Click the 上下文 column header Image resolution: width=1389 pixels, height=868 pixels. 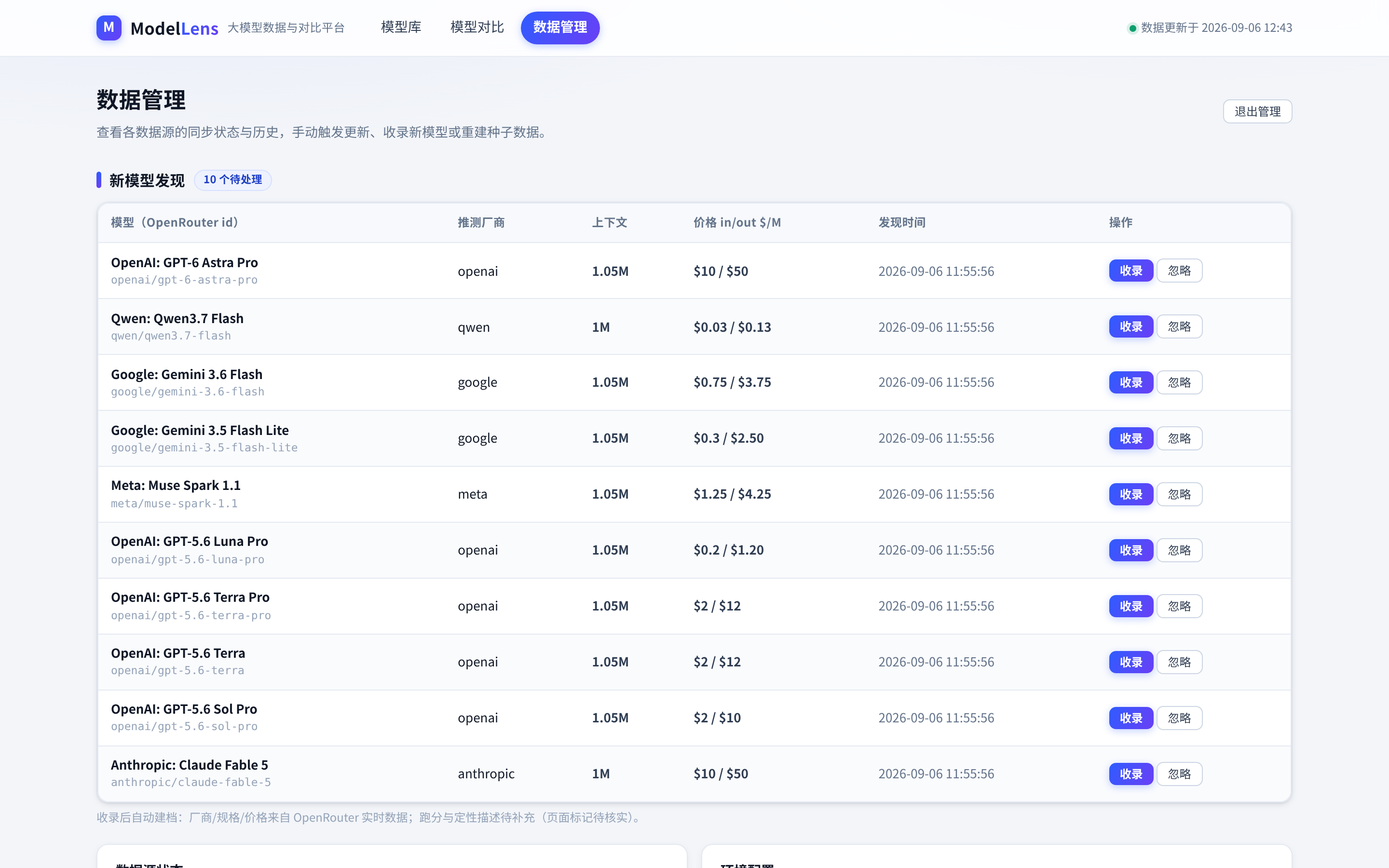pyautogui.click(x=610, y=222)
